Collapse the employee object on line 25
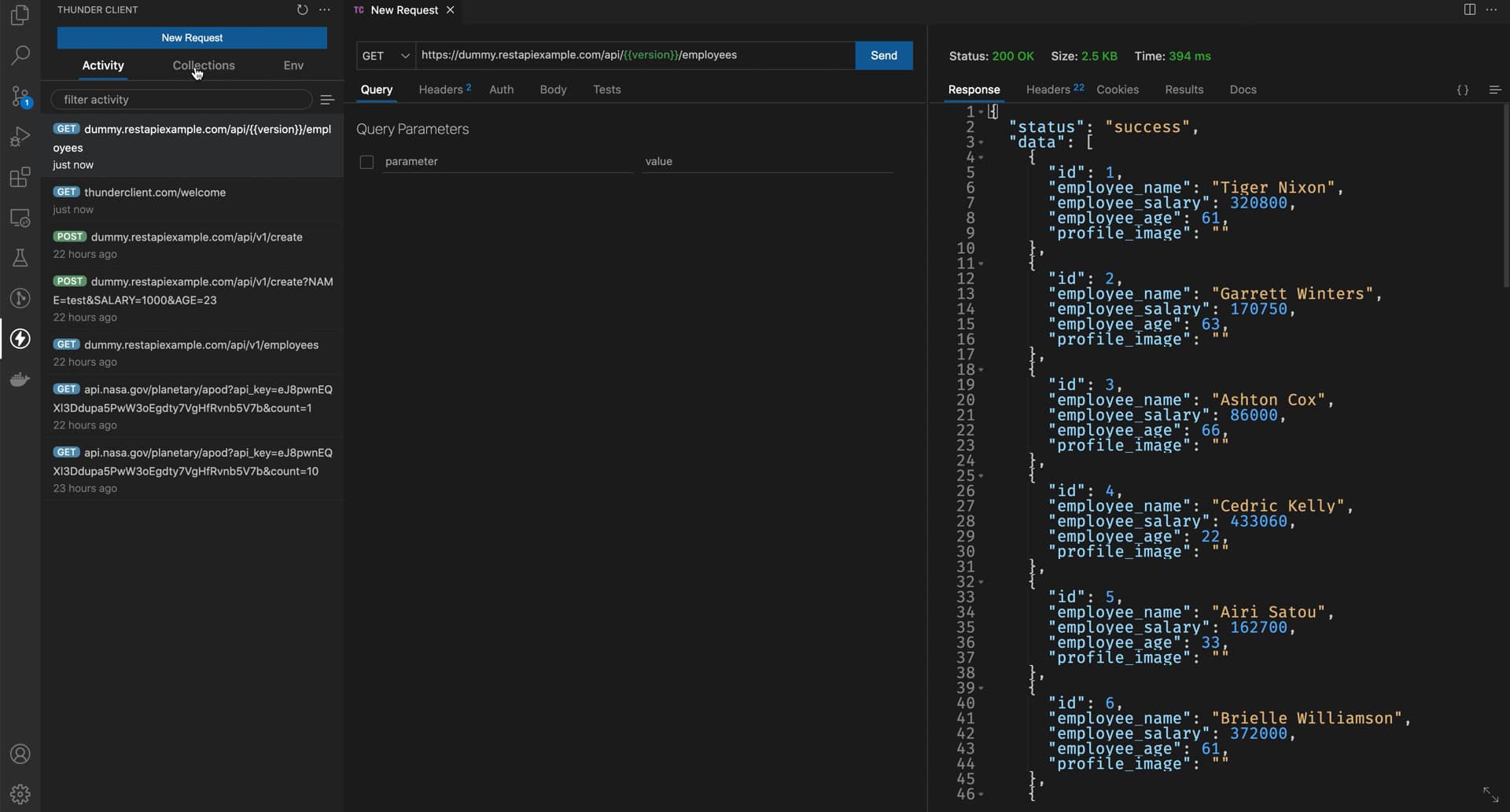The width and height of the screenshot is (1510, 812). (x=981, y=476)
